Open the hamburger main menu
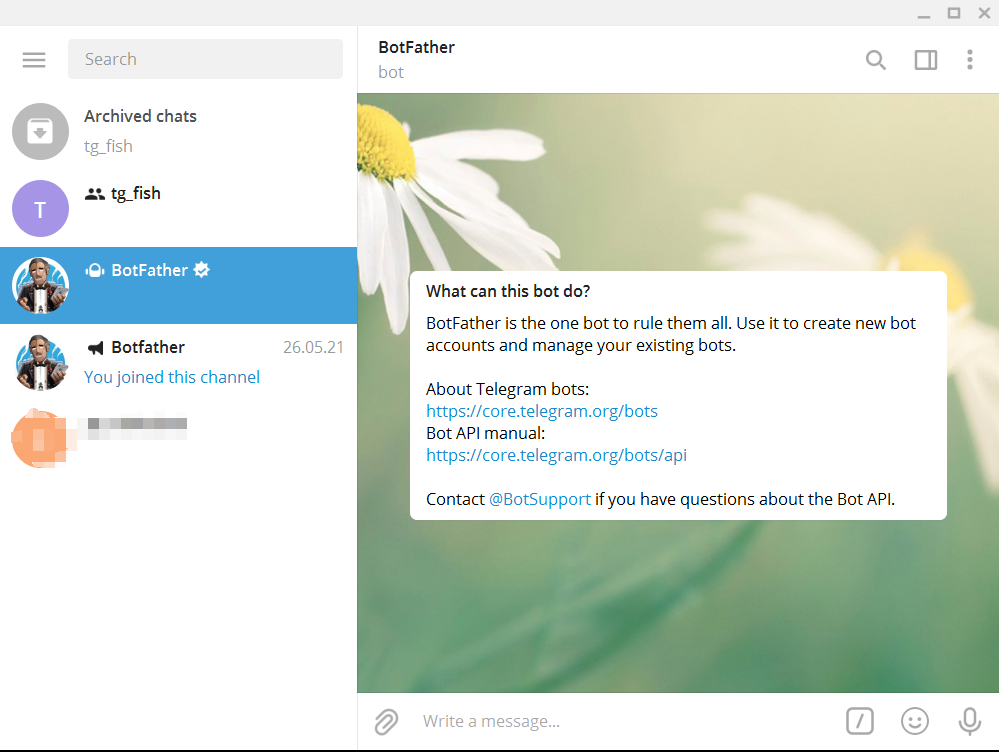The image size is (999, 752). click(34, 59)
